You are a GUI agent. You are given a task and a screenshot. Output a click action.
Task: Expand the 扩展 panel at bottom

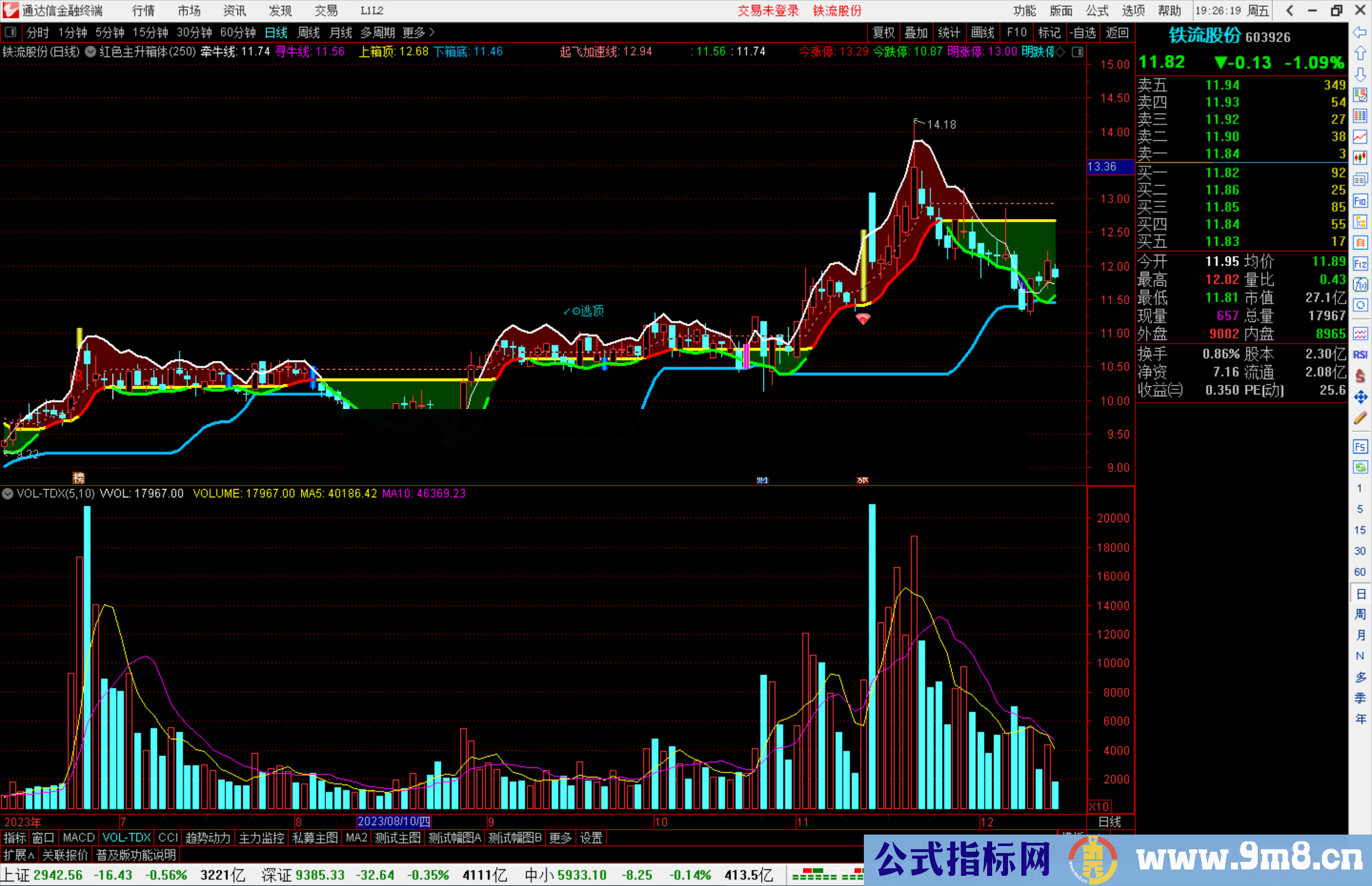tap(19, 855)
